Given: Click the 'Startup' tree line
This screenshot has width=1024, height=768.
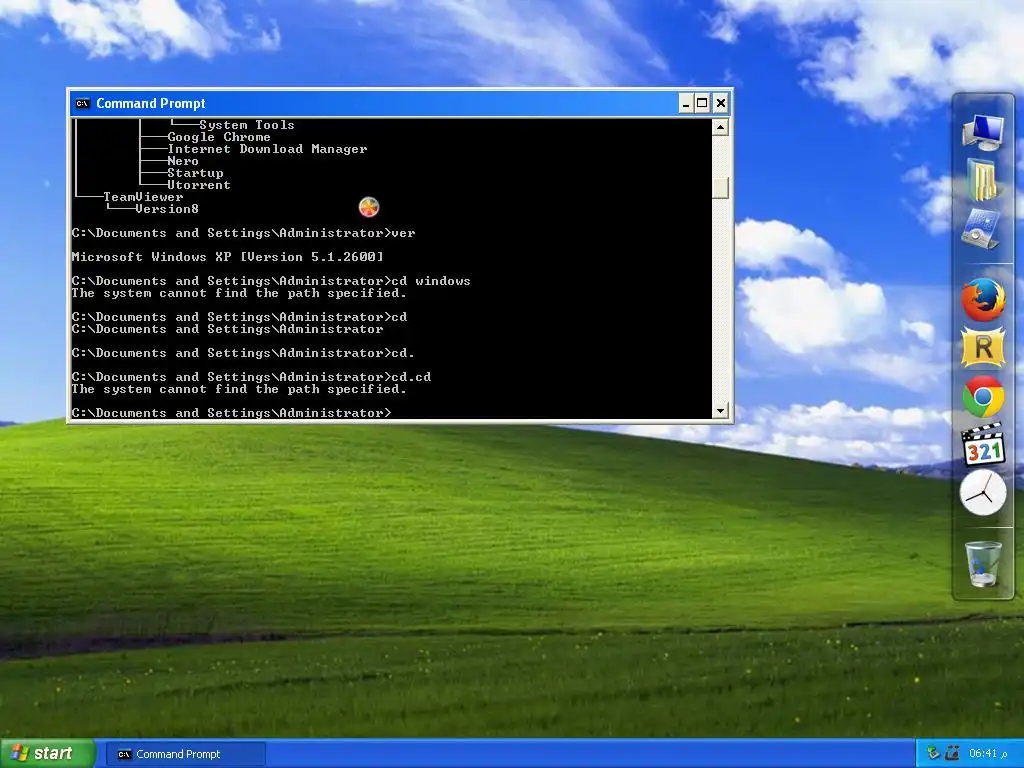Looking at the screenshot, I should pos(195,173).
